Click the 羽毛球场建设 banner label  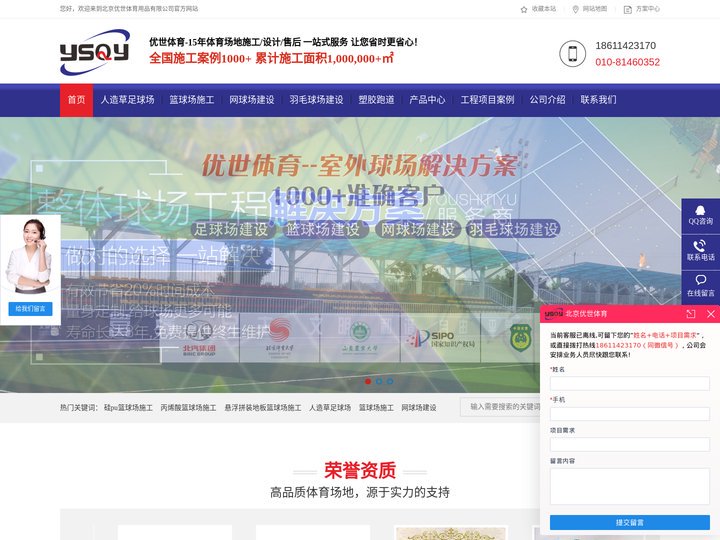click(513, 229)
